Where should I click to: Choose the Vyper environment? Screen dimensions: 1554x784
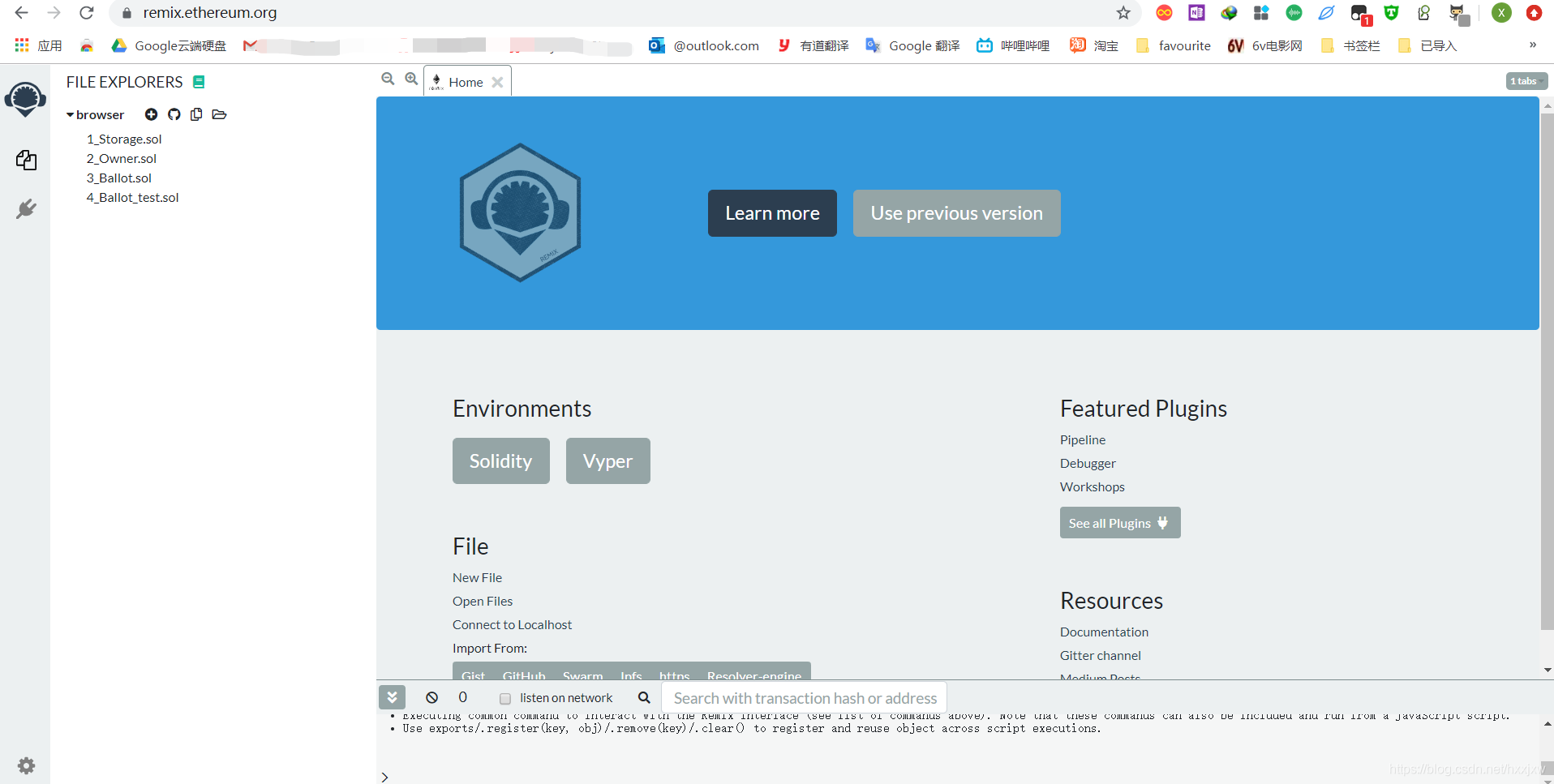(608, 461)
